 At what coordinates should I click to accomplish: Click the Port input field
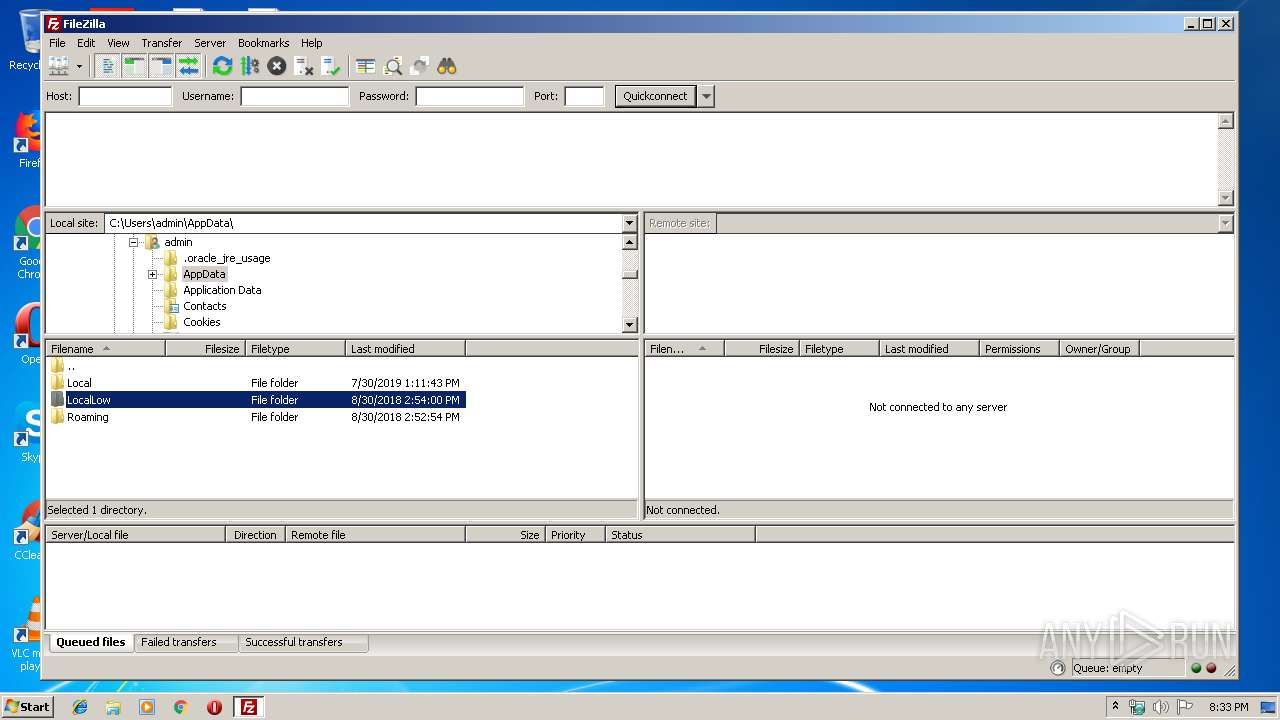[x=584, y=96]
